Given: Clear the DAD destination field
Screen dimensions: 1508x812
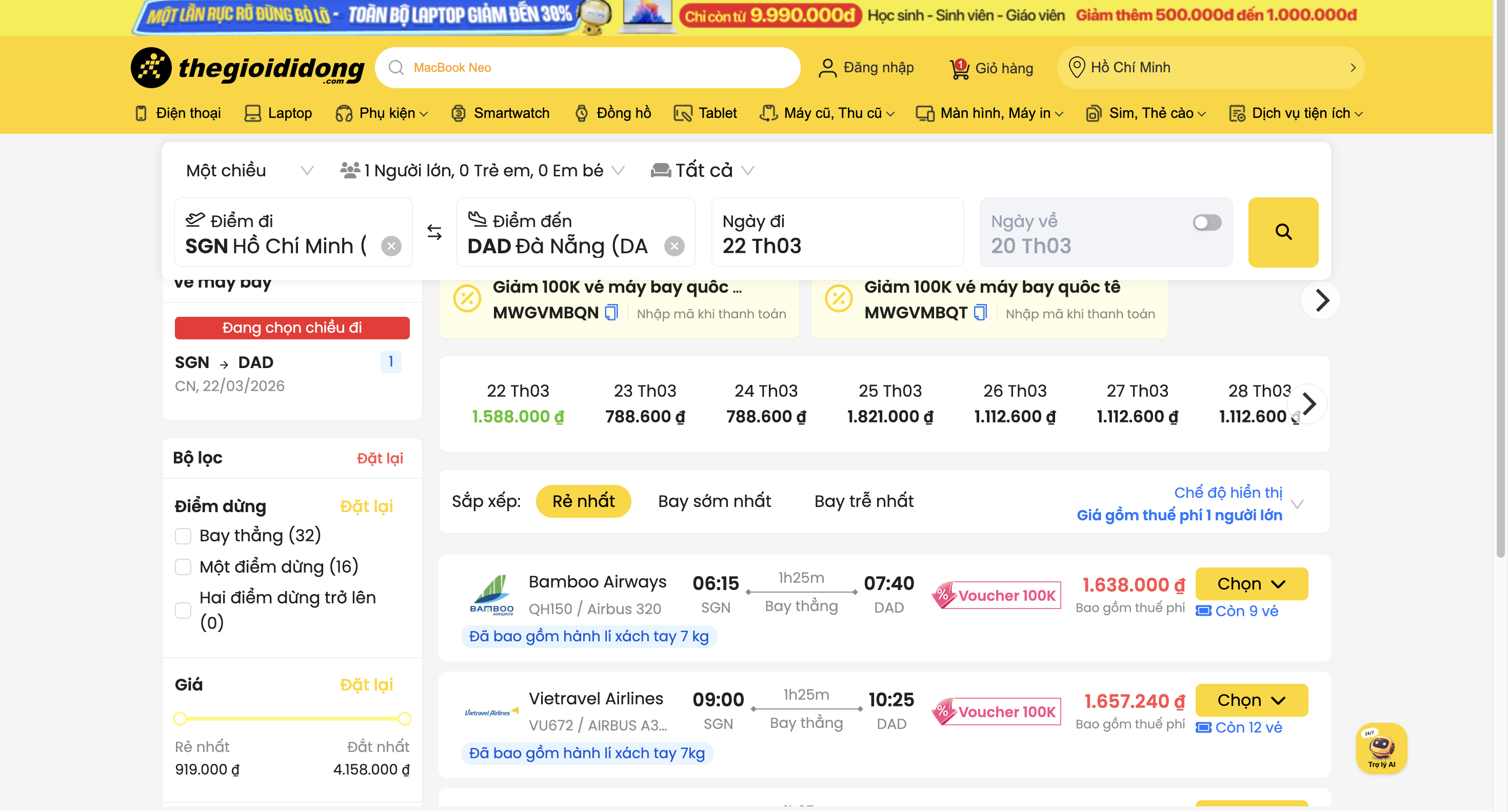Looking at the screenshot, I should 674,246.
